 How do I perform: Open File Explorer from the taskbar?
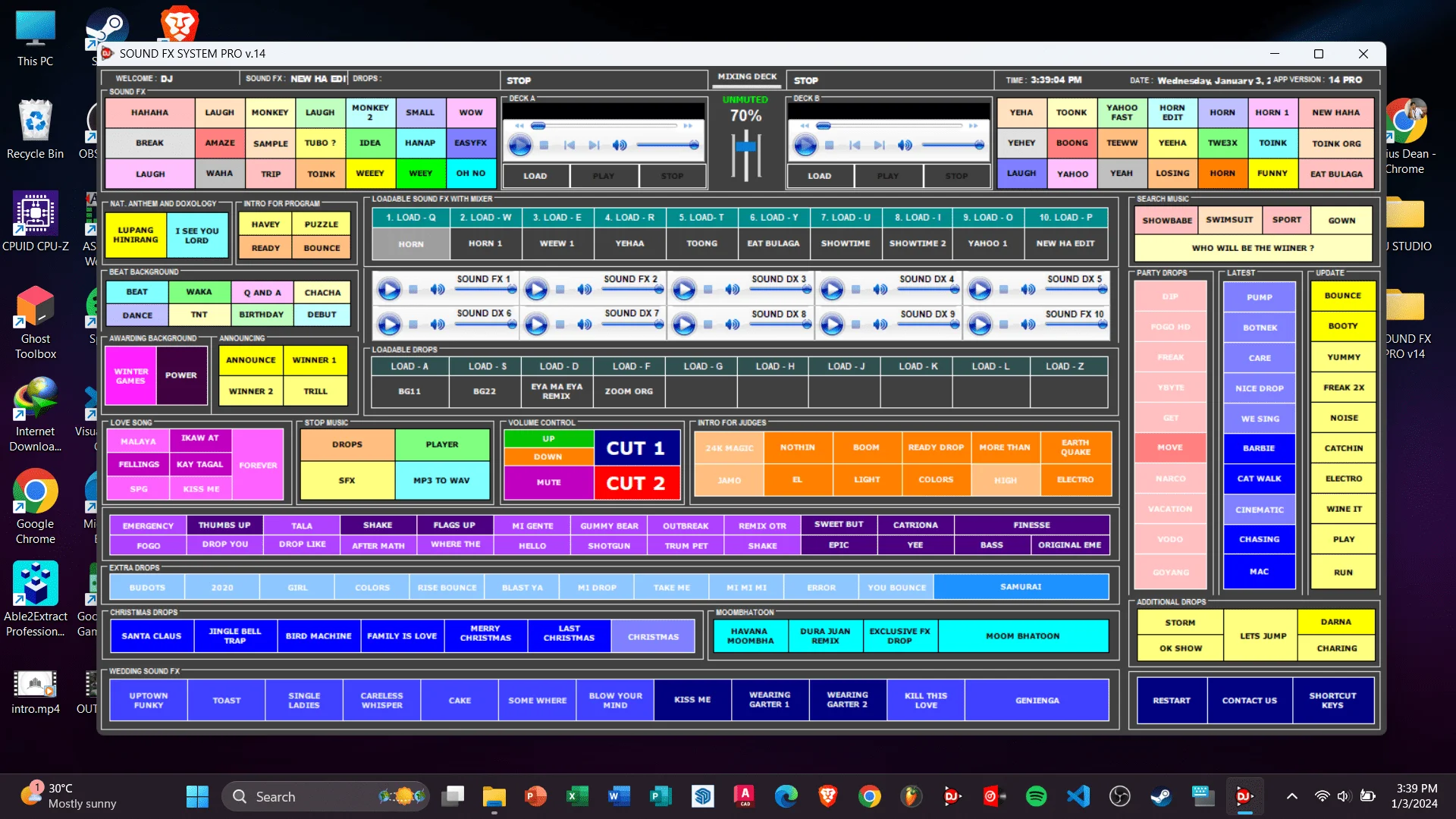click(x=494, y=796)
